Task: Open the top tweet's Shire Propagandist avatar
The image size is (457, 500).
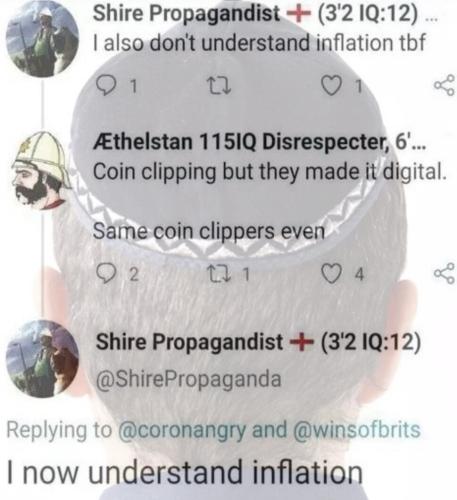Action: pos(43,39)
